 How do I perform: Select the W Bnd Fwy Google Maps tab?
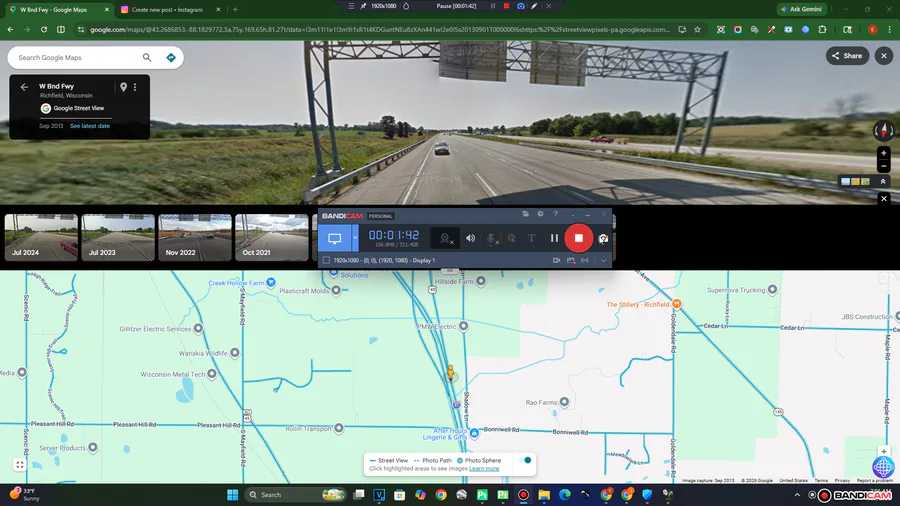tap(58, 10)
